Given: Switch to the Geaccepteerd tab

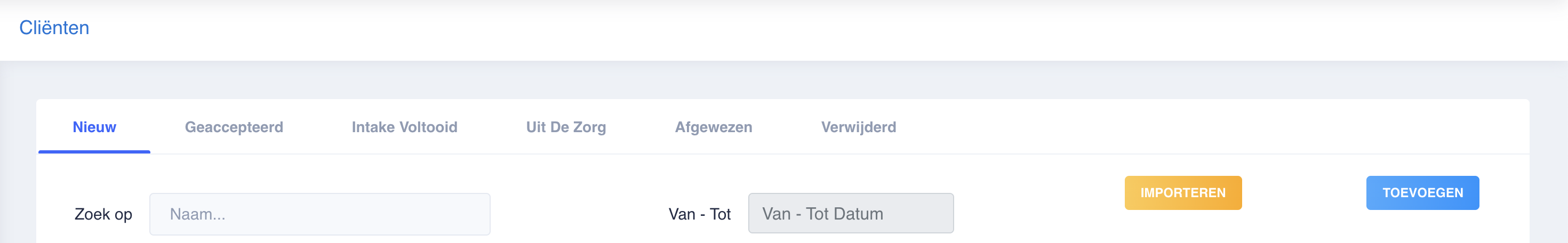Looking at the screenshot, I should [234, 127].
